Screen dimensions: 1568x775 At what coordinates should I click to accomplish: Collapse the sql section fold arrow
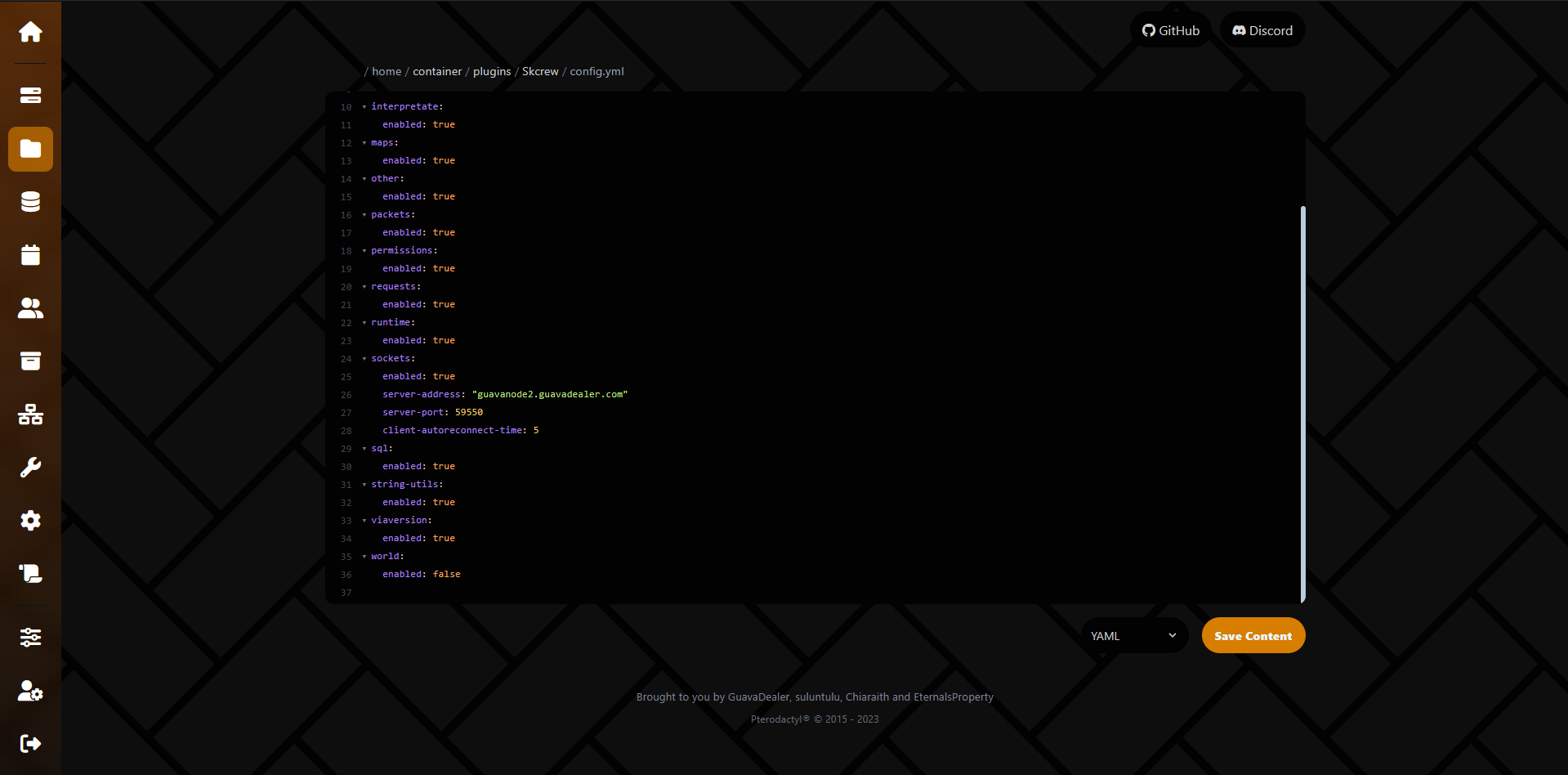(364, 448)
